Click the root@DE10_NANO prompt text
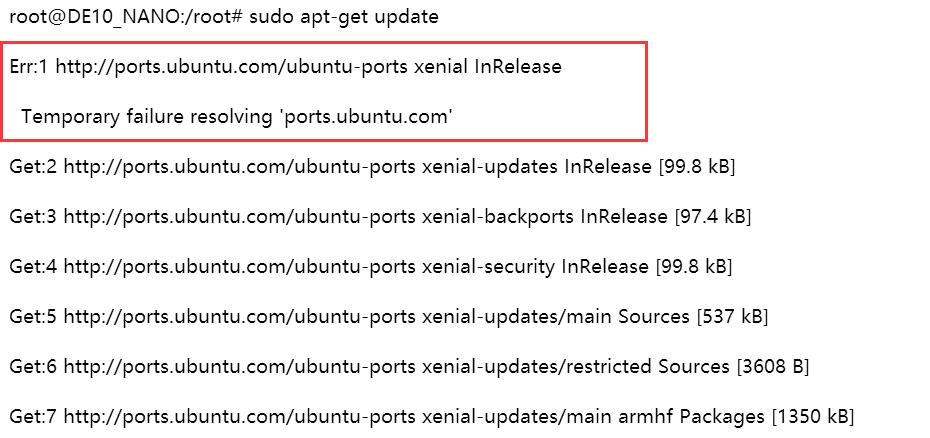 click(126, 17)
